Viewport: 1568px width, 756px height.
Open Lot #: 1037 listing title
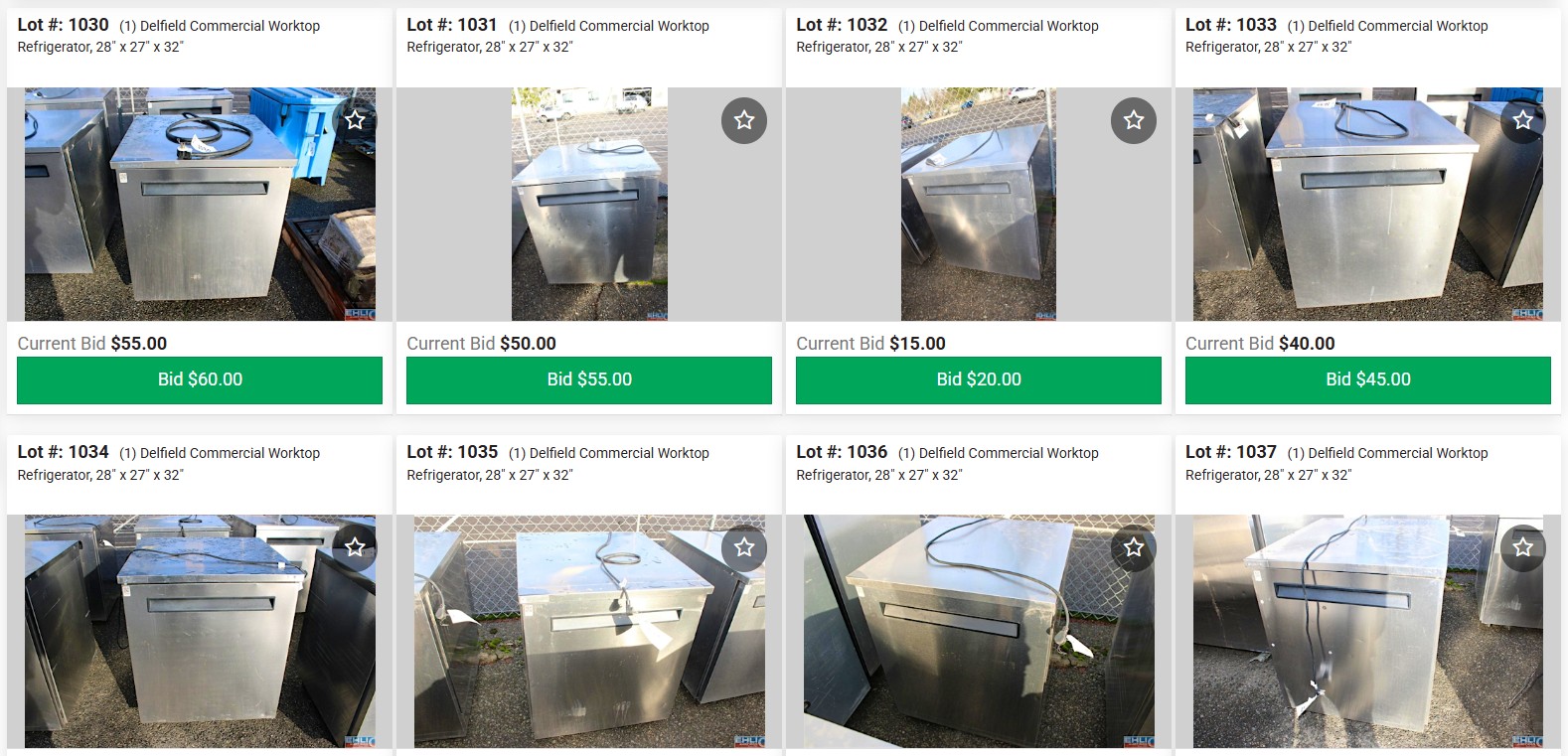pyautogui.click(x=1336, y=463)
